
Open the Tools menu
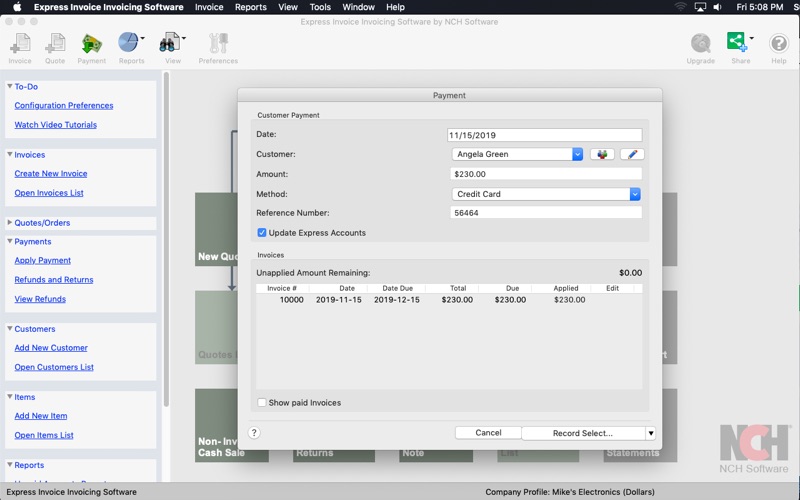(x=320, y=7)
